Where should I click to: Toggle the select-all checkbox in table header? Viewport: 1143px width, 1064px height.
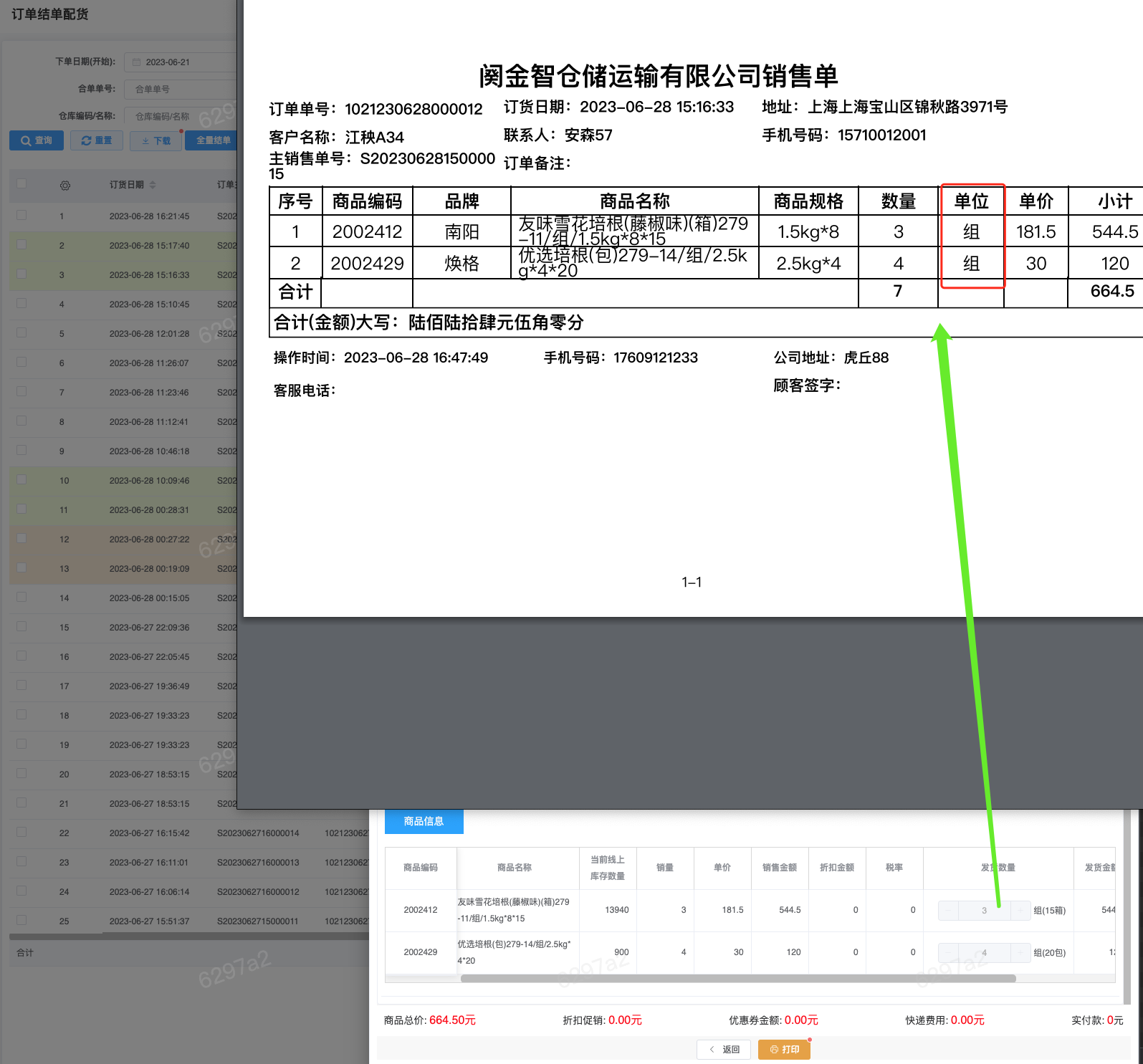[x=21, y=184]
